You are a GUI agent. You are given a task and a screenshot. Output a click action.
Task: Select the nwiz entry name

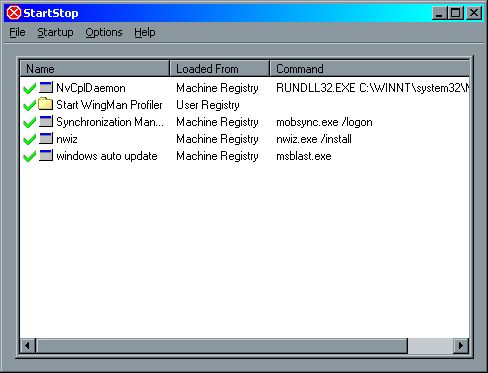(67, 139)
